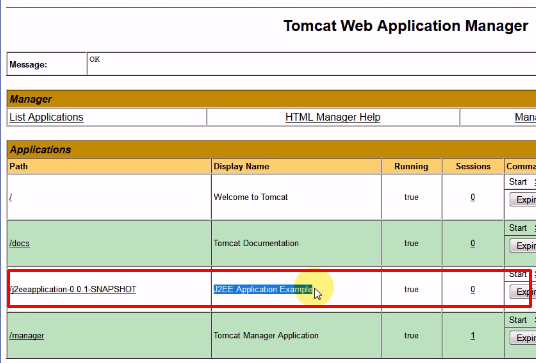This screenshot has width=536, height=363.
Task: Open sessions count 1 for Tomcat Manager Application
Action: 472,336
